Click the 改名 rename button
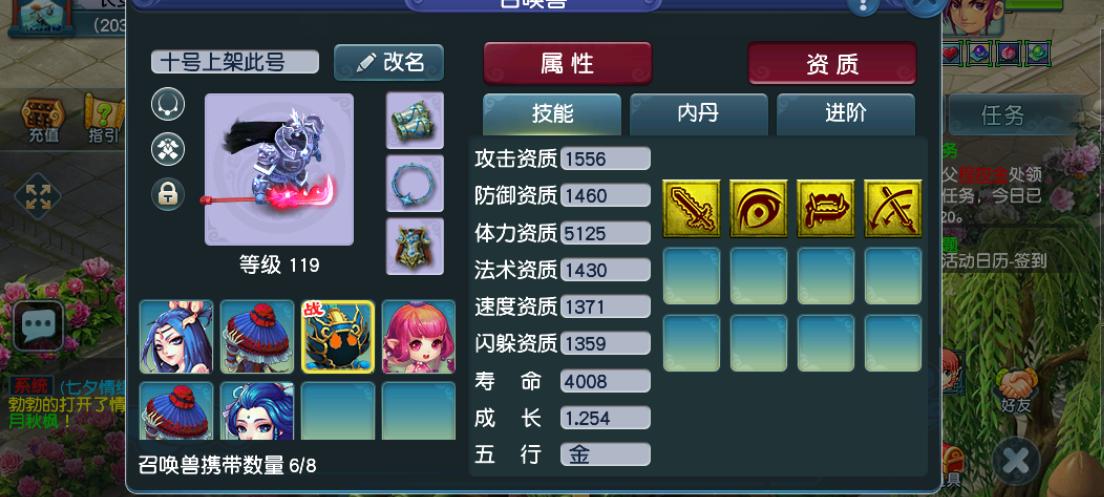The height and width of the screenshot is (497, 1104). point(389,62)
